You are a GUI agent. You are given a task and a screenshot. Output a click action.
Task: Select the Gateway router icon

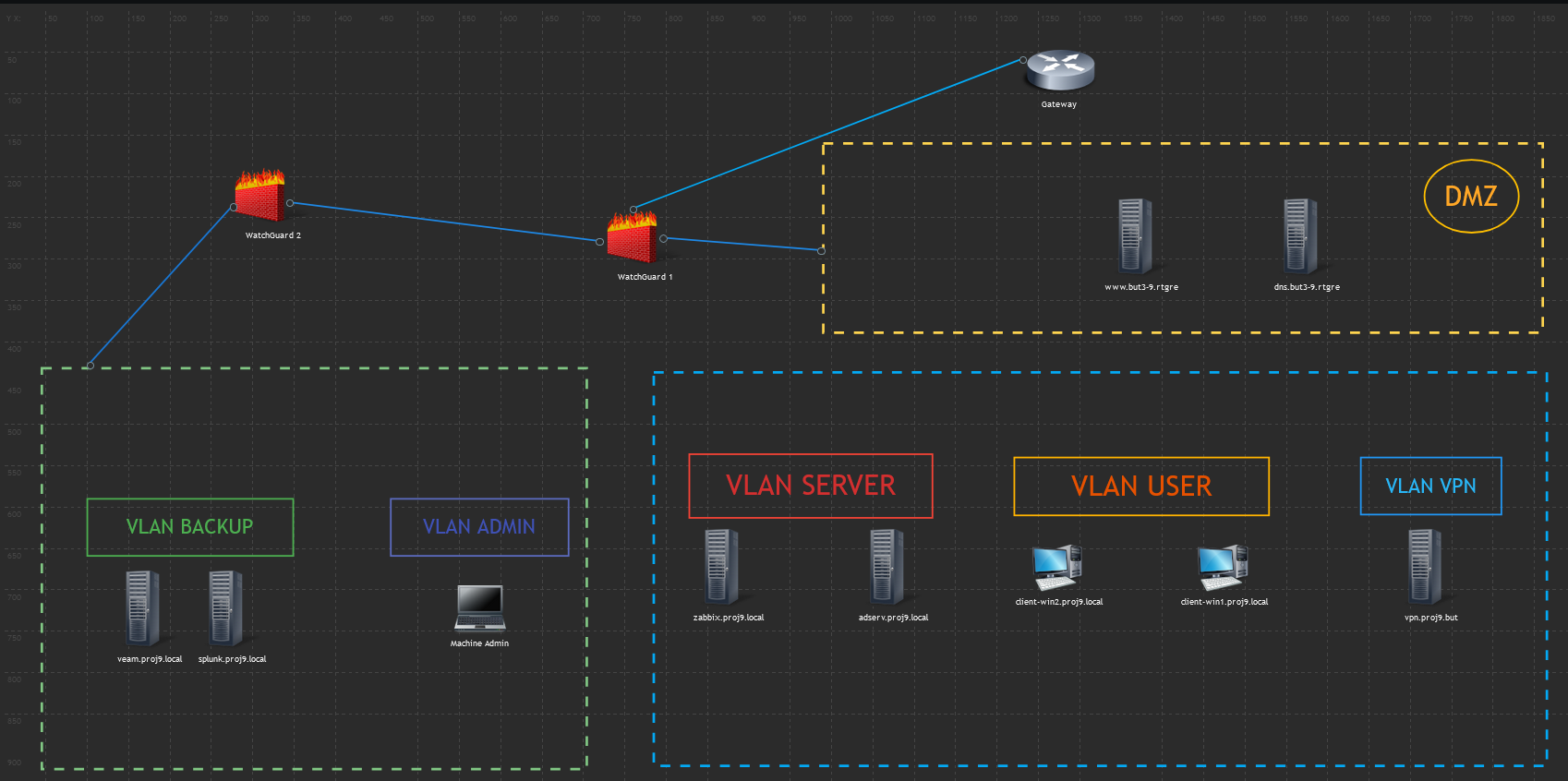tap(1060, 70)
